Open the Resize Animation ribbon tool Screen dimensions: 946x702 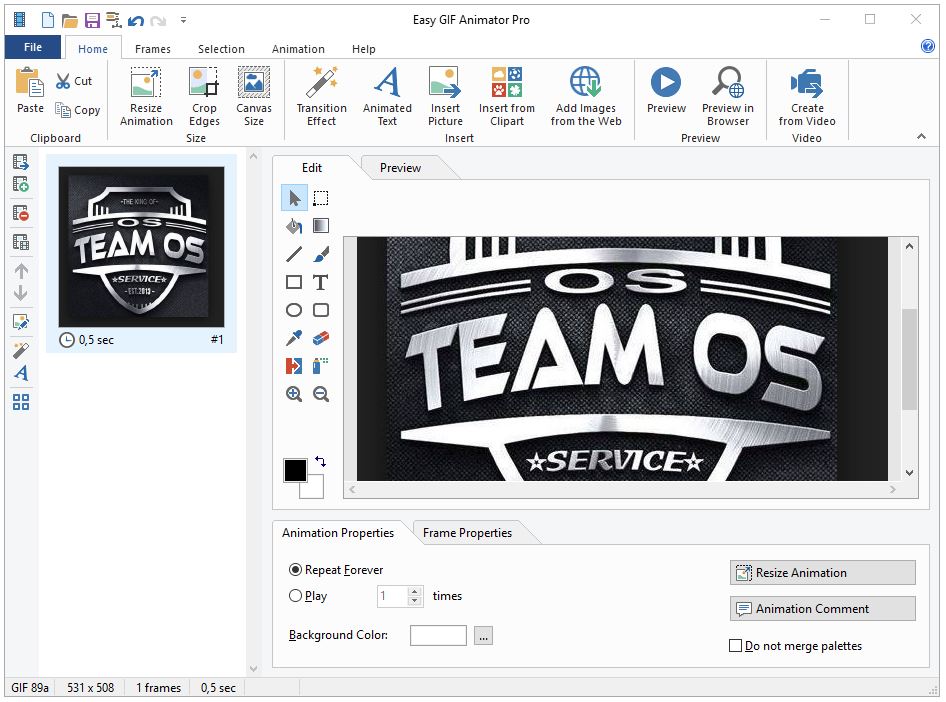pyautogui.click(x=146, y=96)
